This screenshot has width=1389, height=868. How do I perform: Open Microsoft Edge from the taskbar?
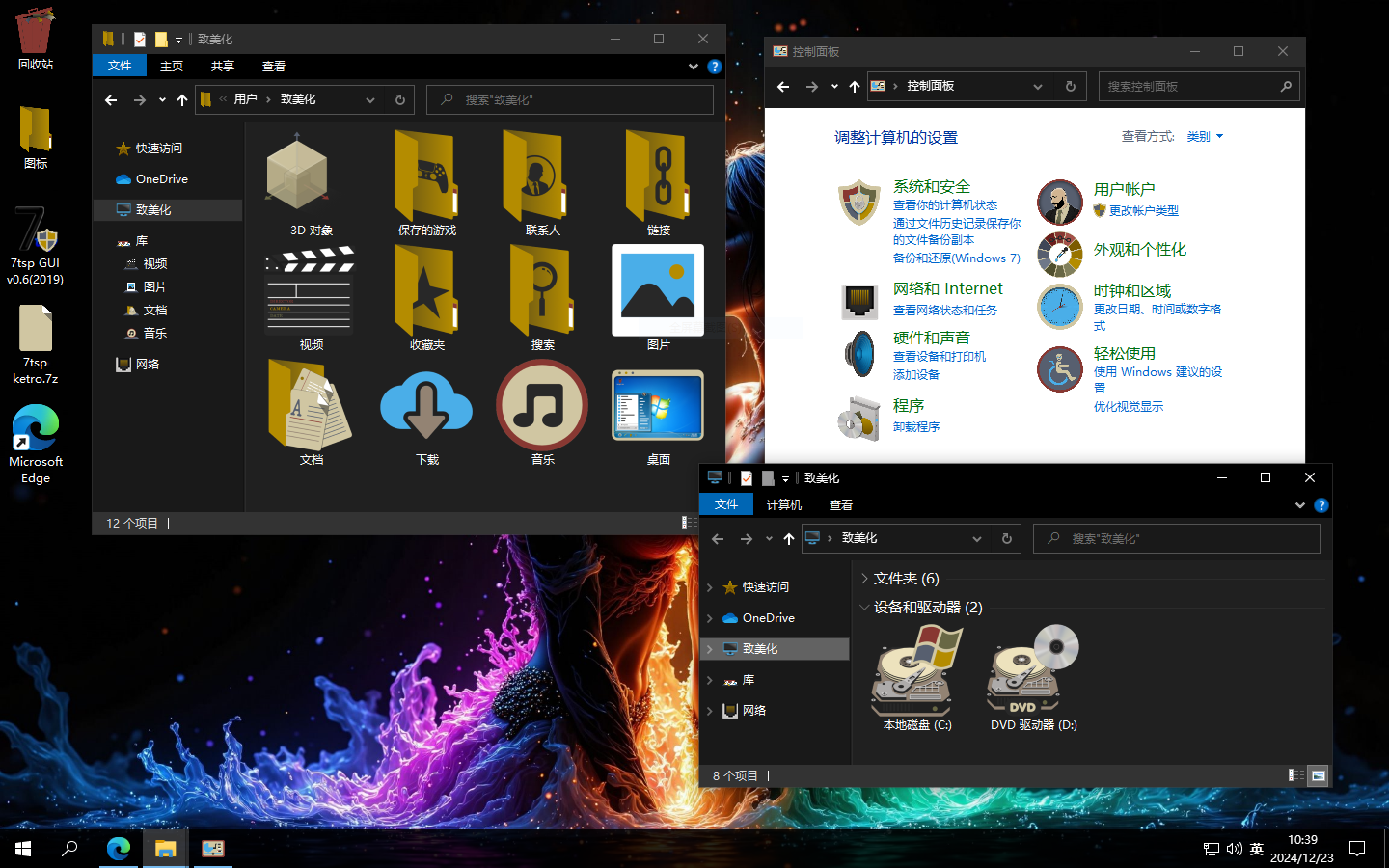[x=119, y=849]
